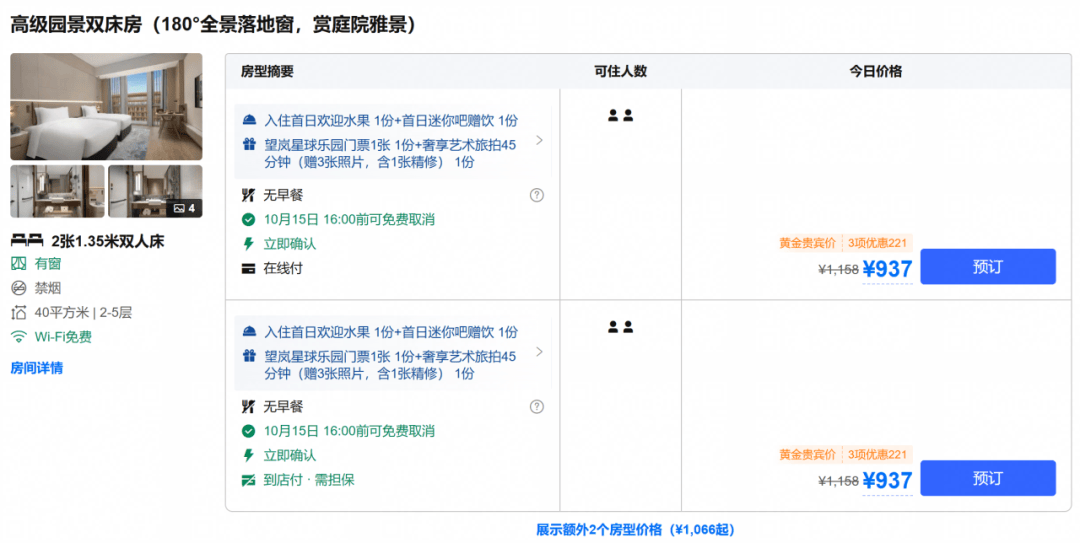Screen dimensions: 1080x543
Task: Click the credit-card icon beside 在线付
Action: 249,269
